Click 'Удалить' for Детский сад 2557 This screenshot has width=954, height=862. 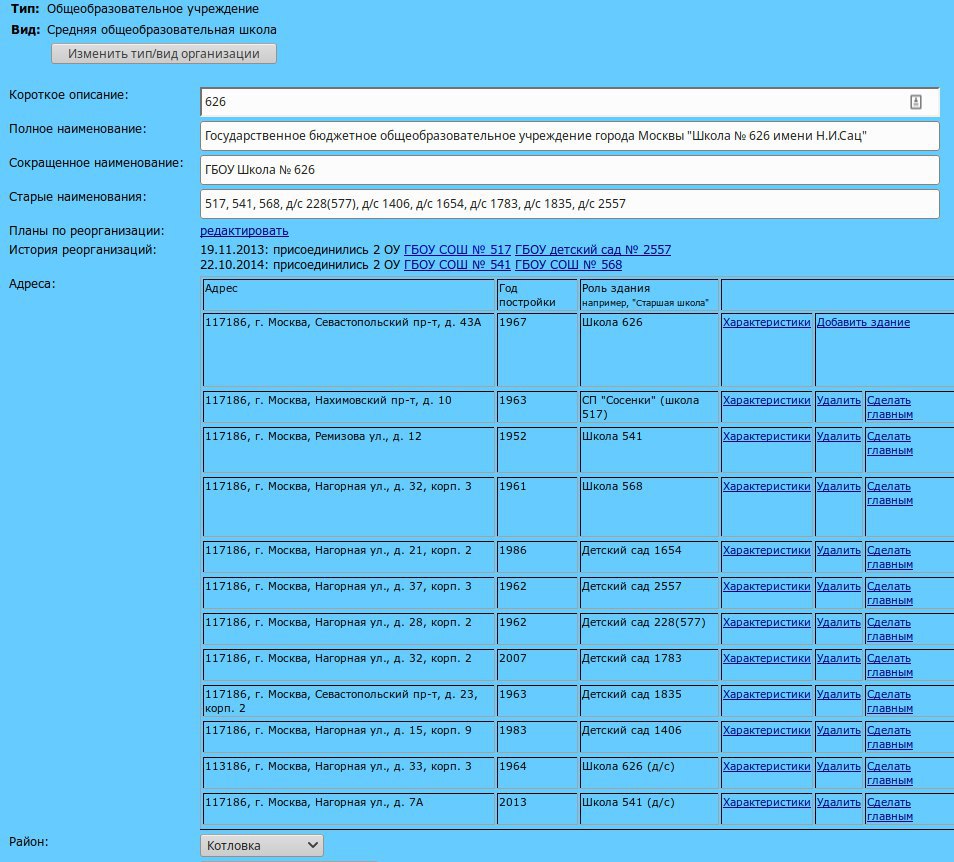click(838, 586)
